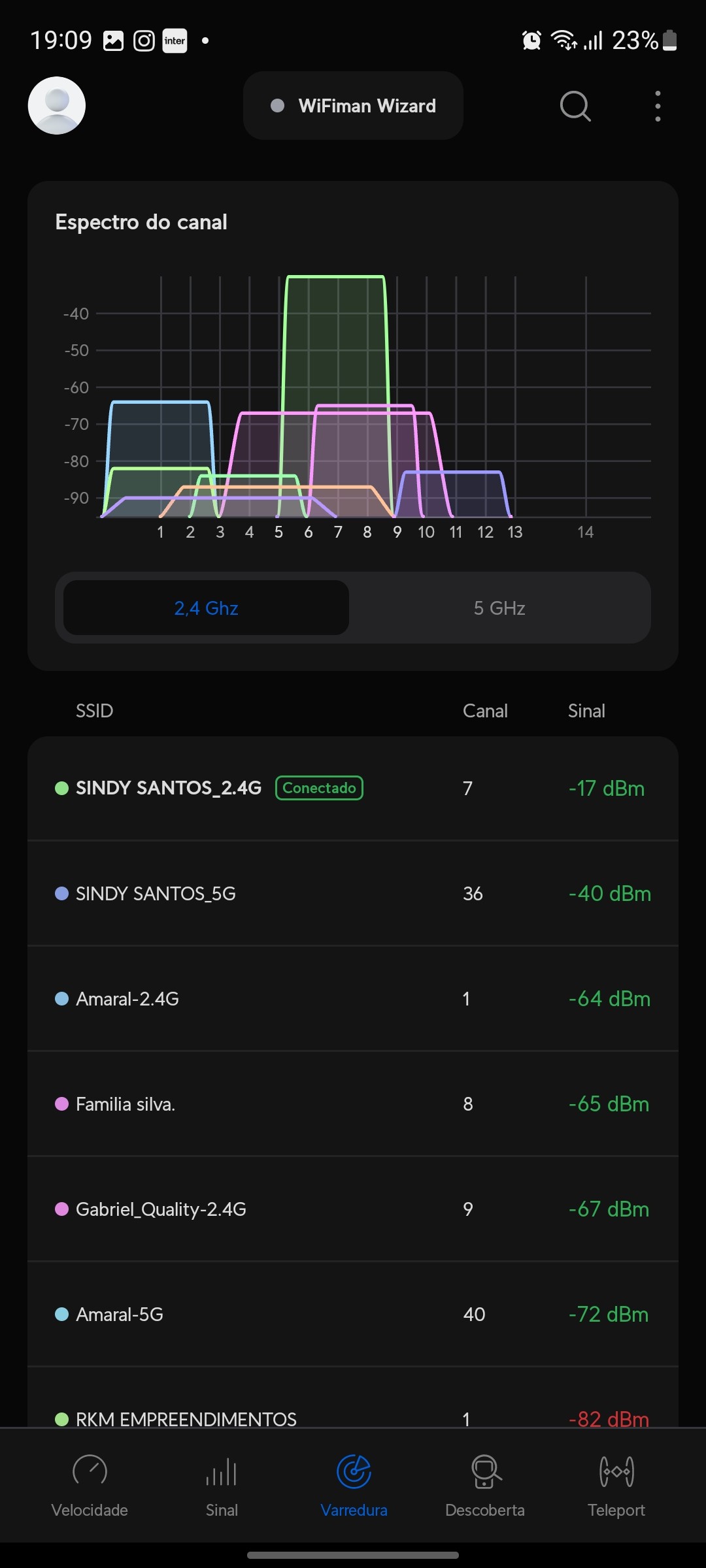Tap the Familia silva. network row
Screen dimensions: 706x1568
click(x=353, y=1103)
